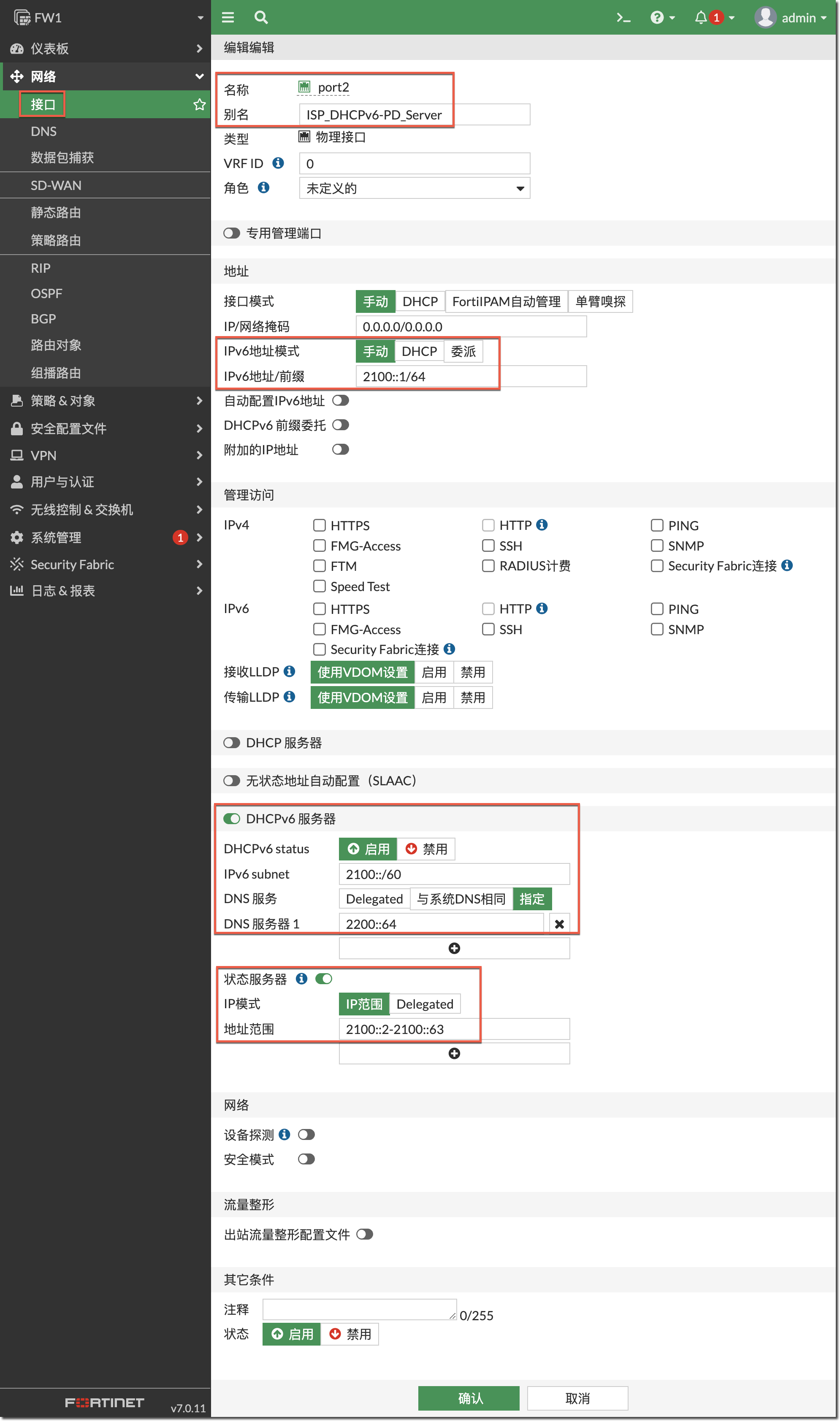Click the plus icon below 地址范围
This screenshot has width=840, height=1422.
[454, 1053]
